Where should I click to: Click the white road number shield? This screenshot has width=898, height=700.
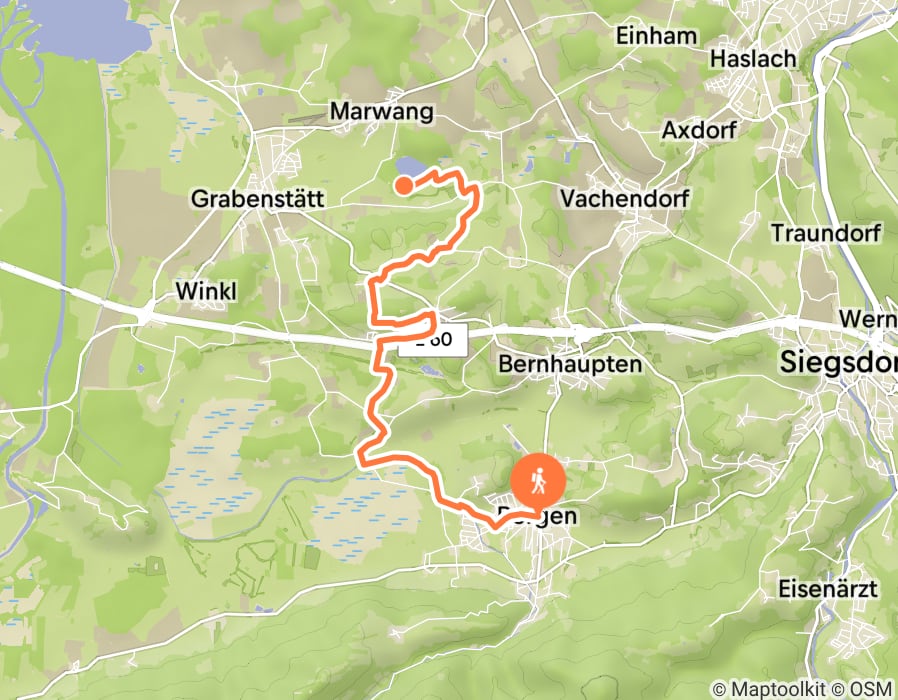[434, 340]
